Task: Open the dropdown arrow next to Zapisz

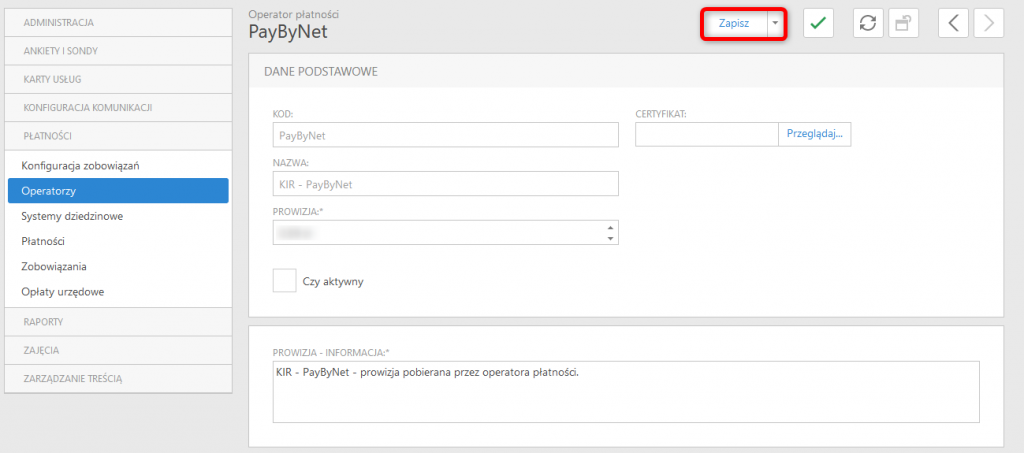Action: pos(775,23)
